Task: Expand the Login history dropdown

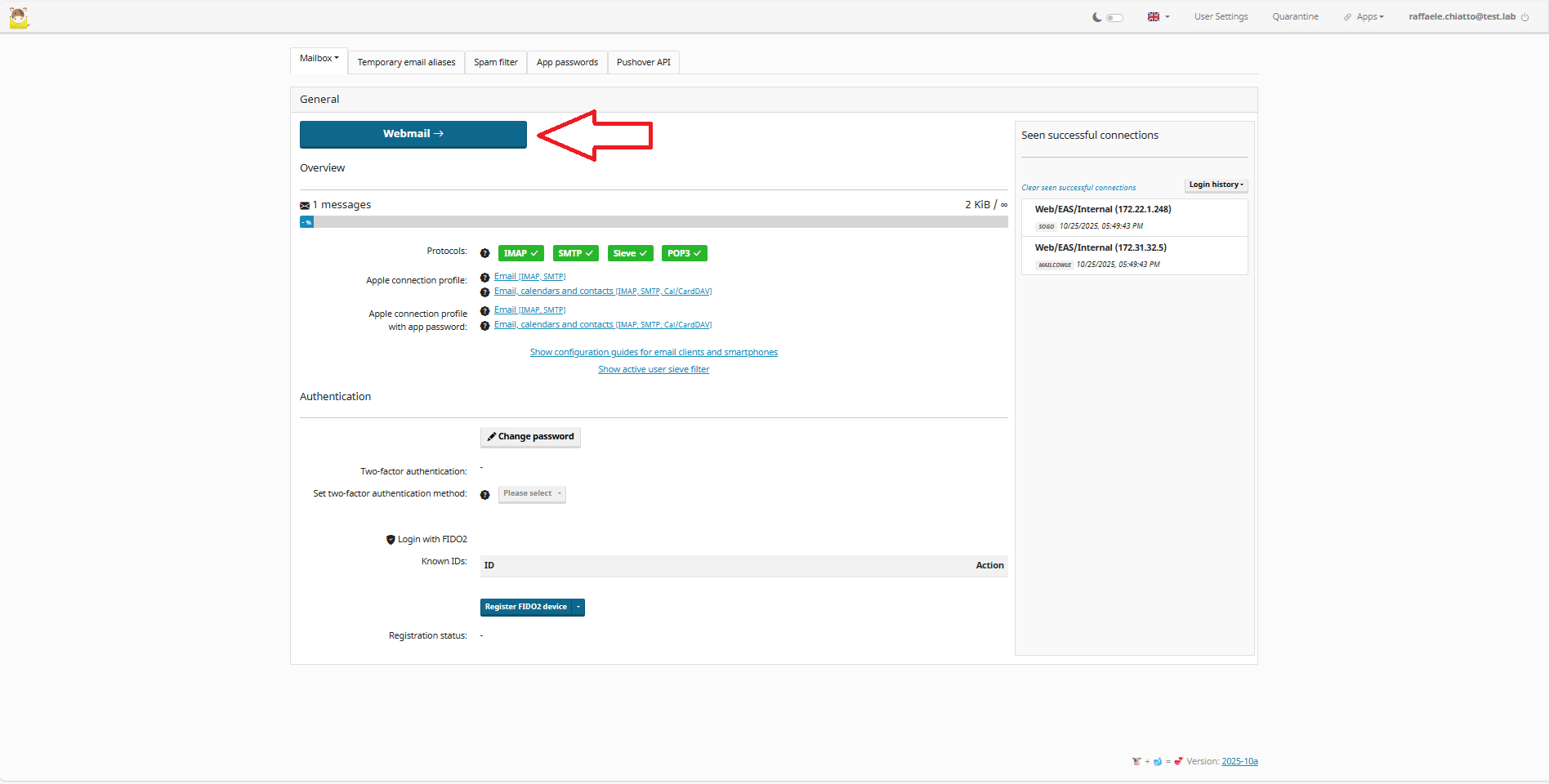Action: click(x=1216, y=185)
